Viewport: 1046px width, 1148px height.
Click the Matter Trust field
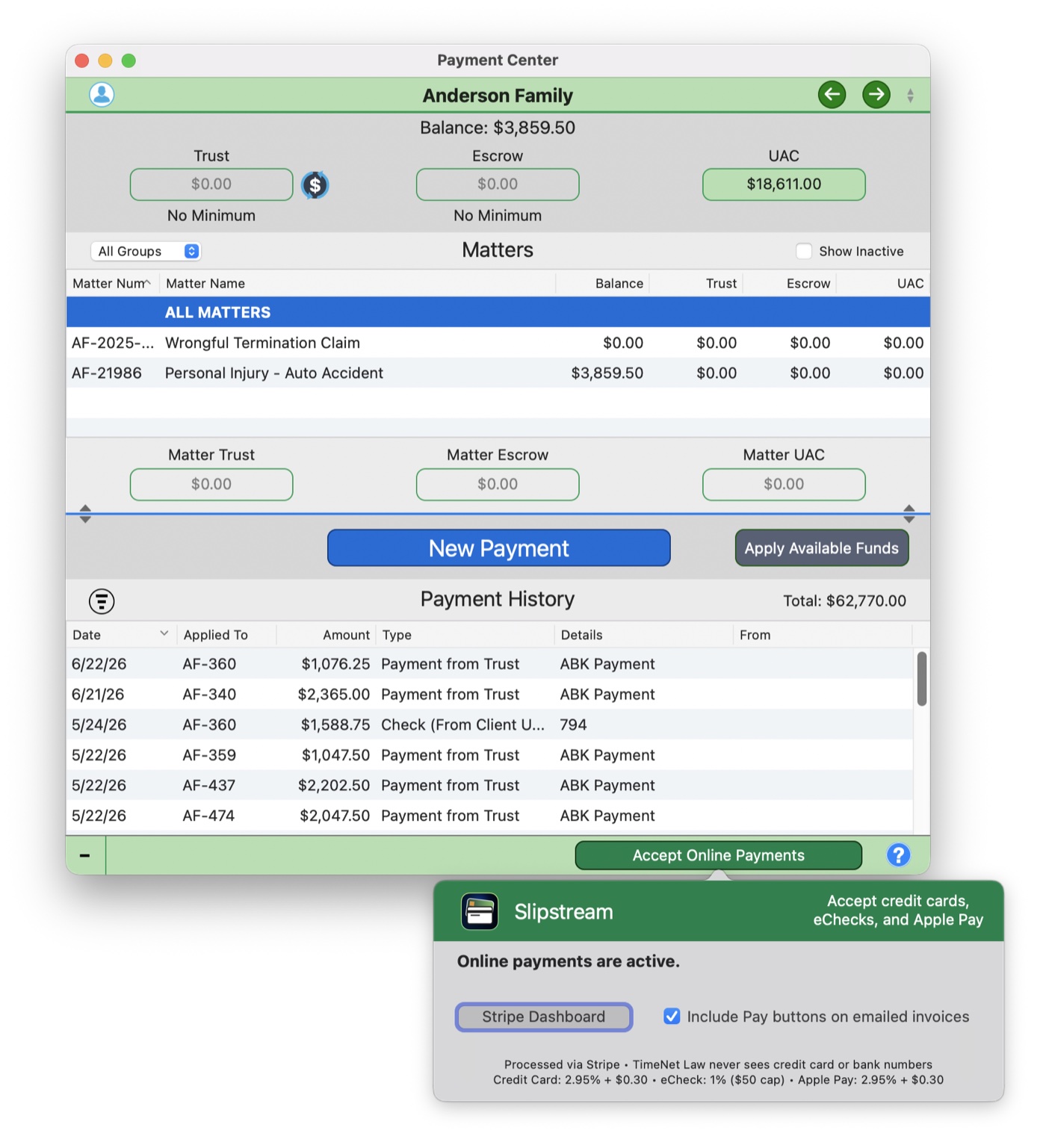tap(211, 485)
